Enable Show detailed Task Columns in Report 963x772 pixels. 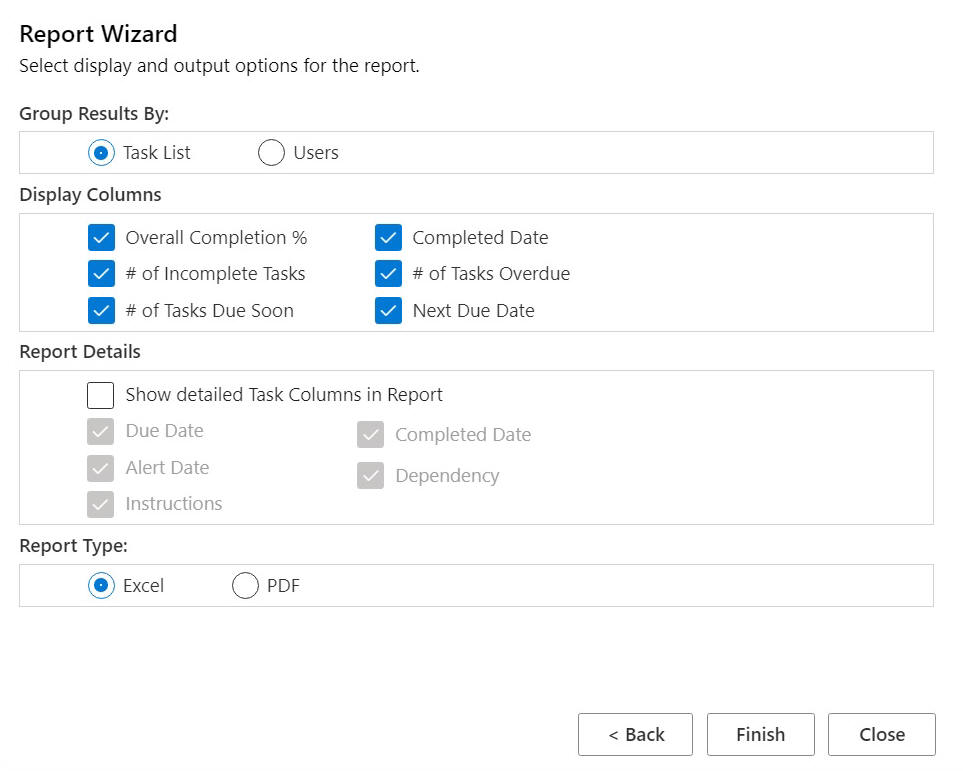tap(101, 395)
